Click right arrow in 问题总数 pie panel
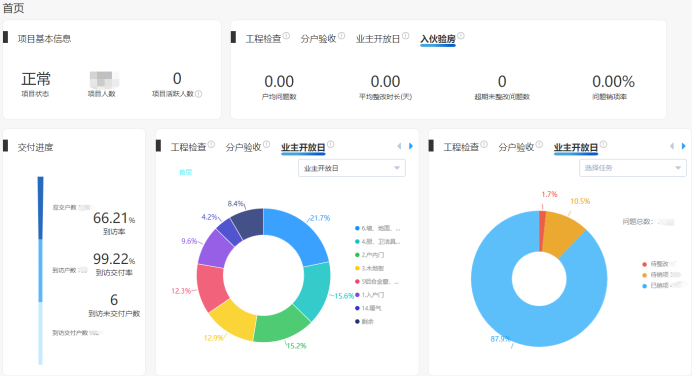This screenshot has width=692, height=376. pos(684,146)
